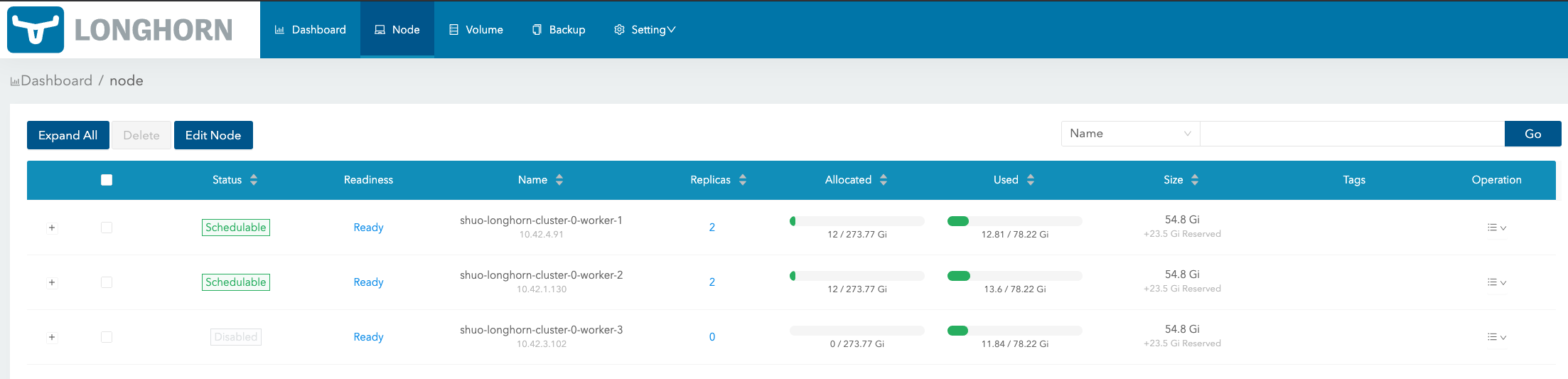This screenshot has width=1568, height=379.
Task: Switch to the Volume tab
Action: 476,30
